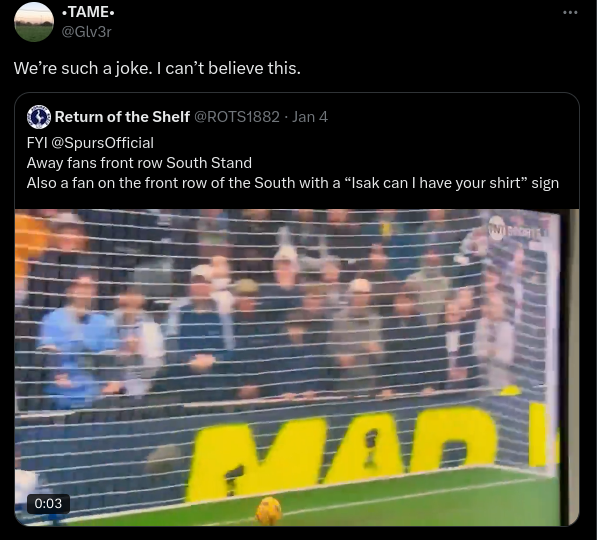Click the Jan 4 timestamp

point(310,117)
